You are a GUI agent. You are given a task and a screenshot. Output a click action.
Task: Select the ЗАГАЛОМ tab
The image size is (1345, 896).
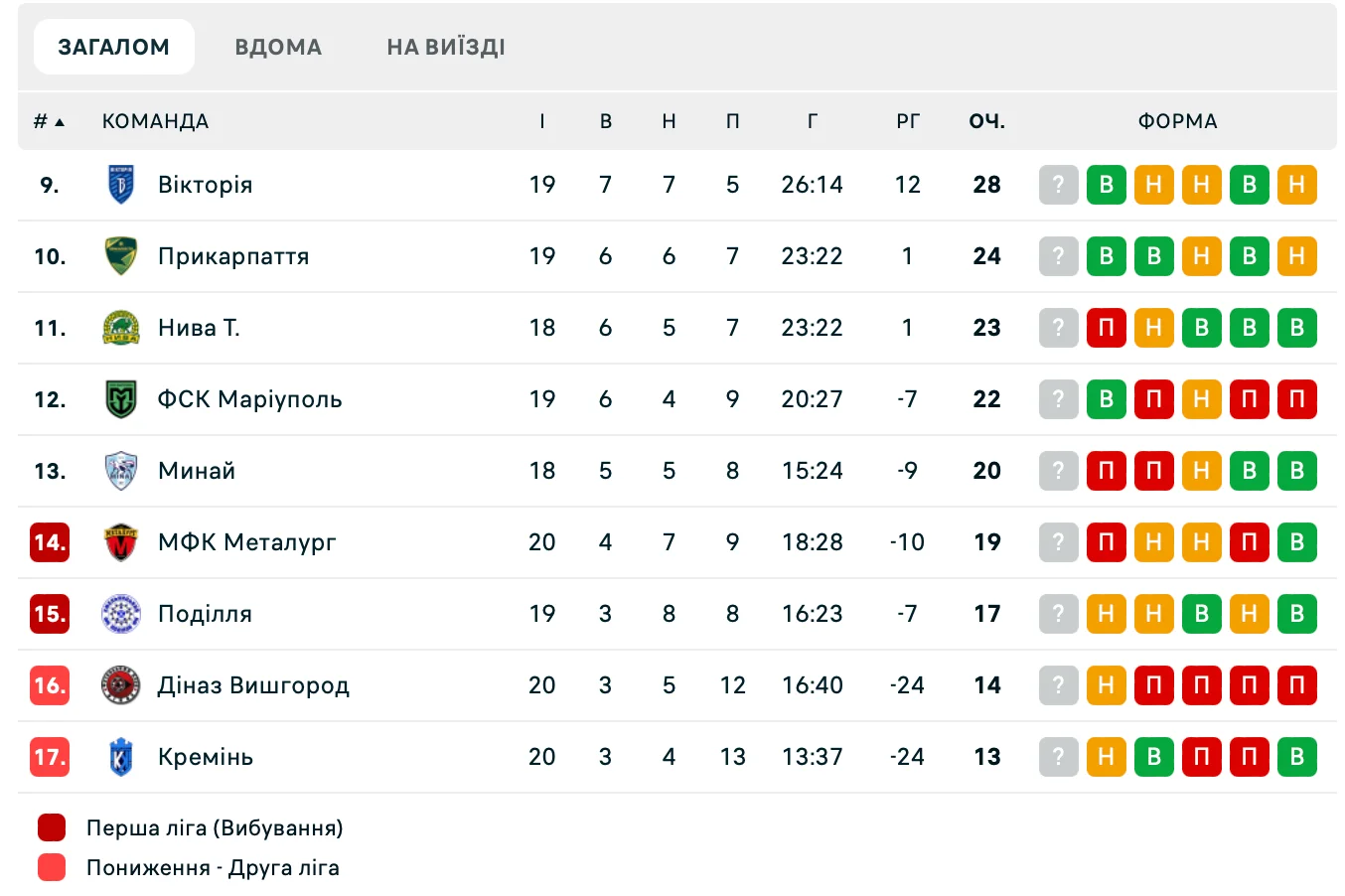coord(114,47)
